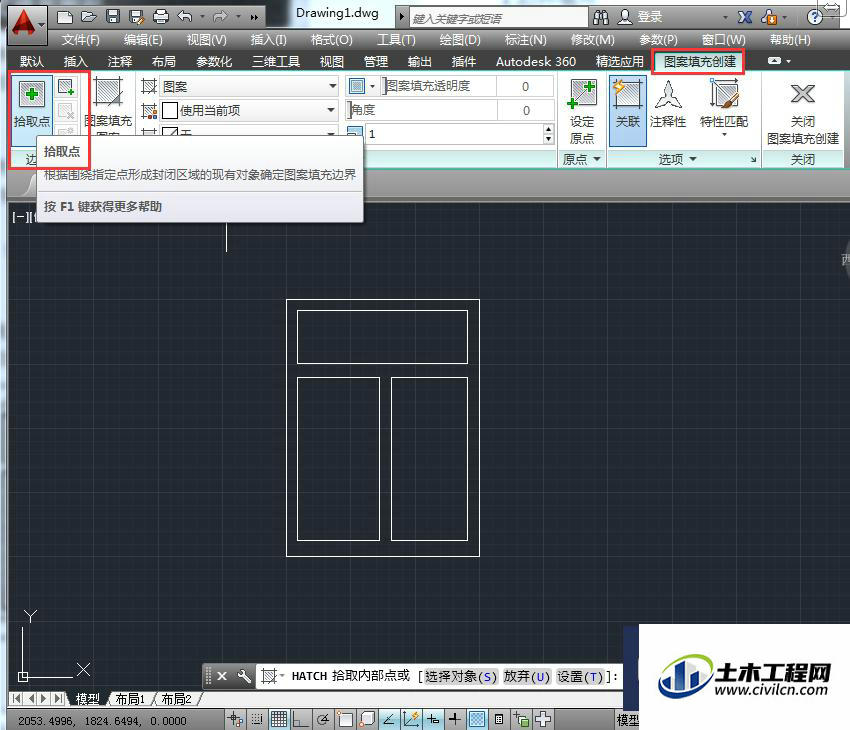This screenshot has height=730, width=850.
Task: Toggle ortho mode in status bar
Action: tap(300, 719)
